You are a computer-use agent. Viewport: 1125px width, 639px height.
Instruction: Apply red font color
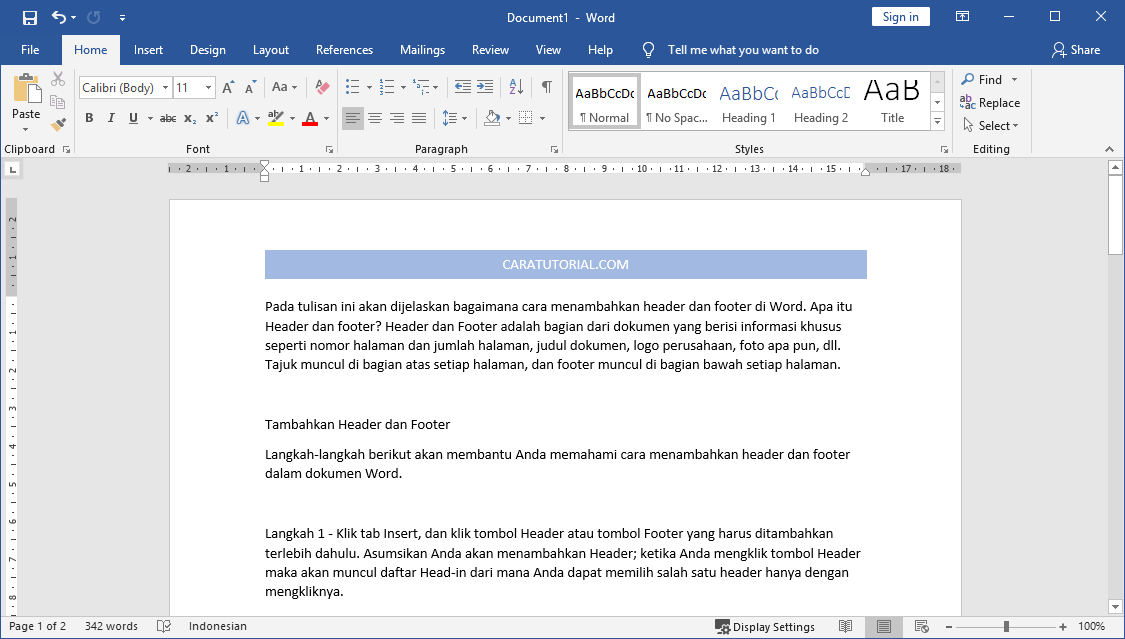click(x=310, y=118)
